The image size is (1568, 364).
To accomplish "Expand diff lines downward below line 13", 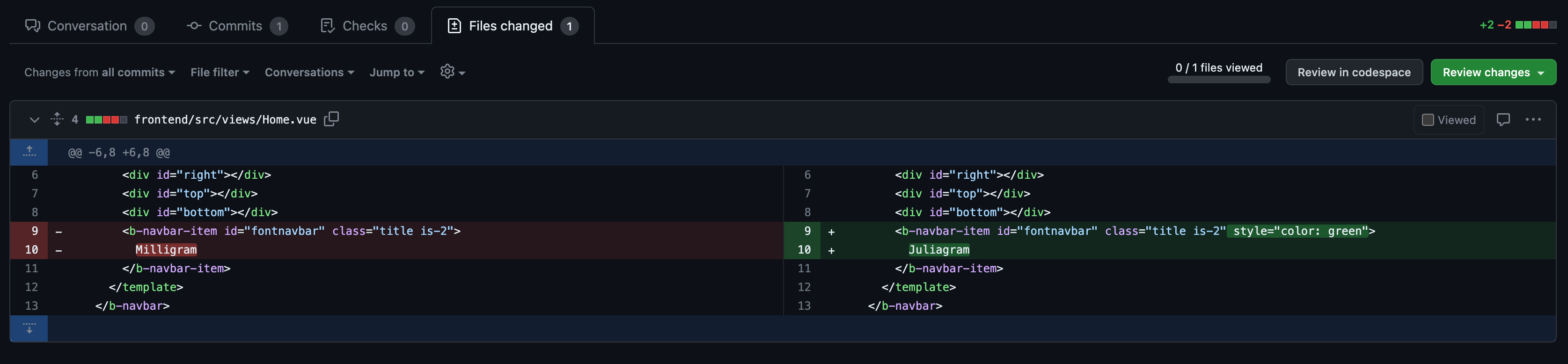I will tap(29, 329).
